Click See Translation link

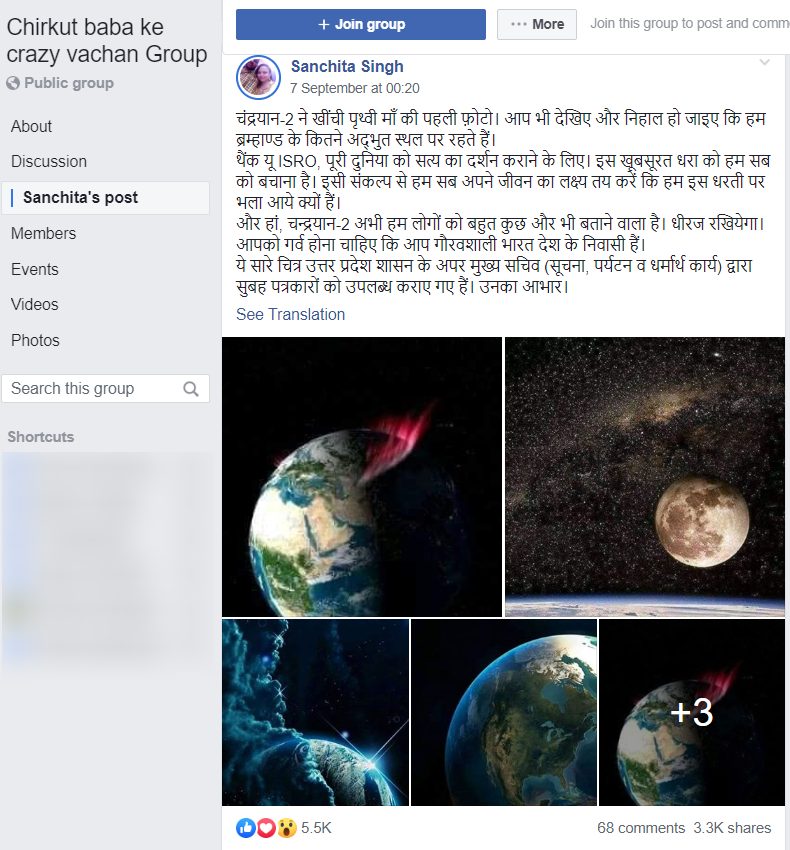pos(291,314)
